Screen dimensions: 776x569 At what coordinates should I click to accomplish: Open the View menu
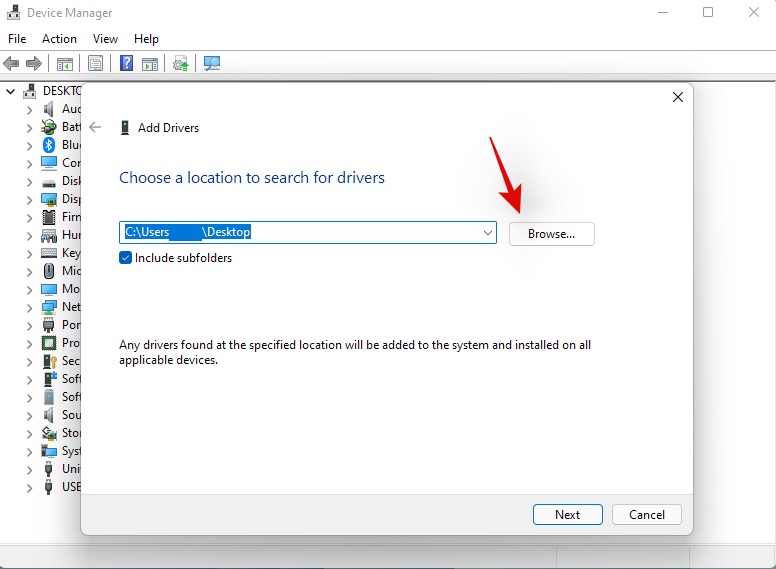point(105,39)
